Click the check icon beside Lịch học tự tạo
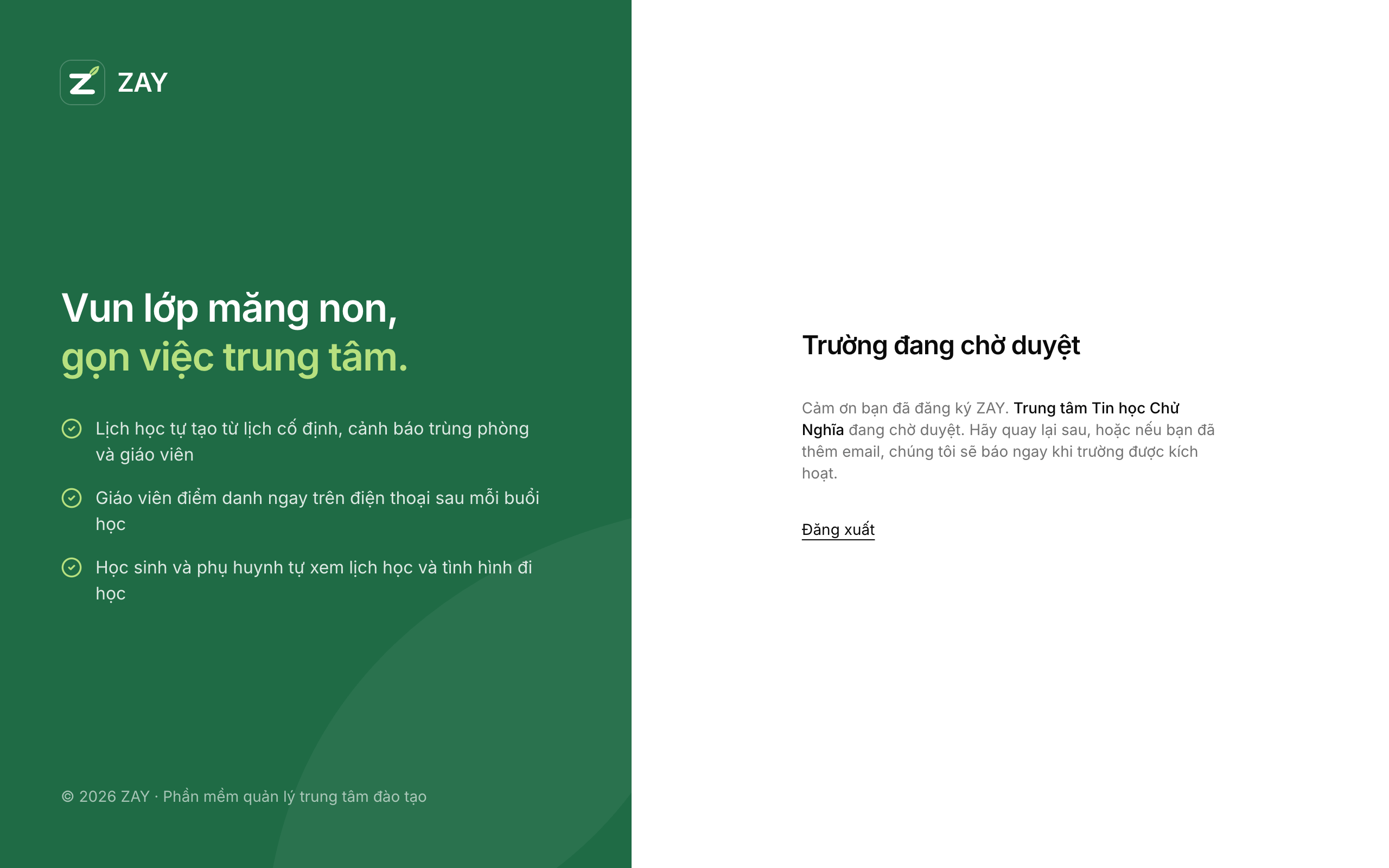 [x=72, y=428]
